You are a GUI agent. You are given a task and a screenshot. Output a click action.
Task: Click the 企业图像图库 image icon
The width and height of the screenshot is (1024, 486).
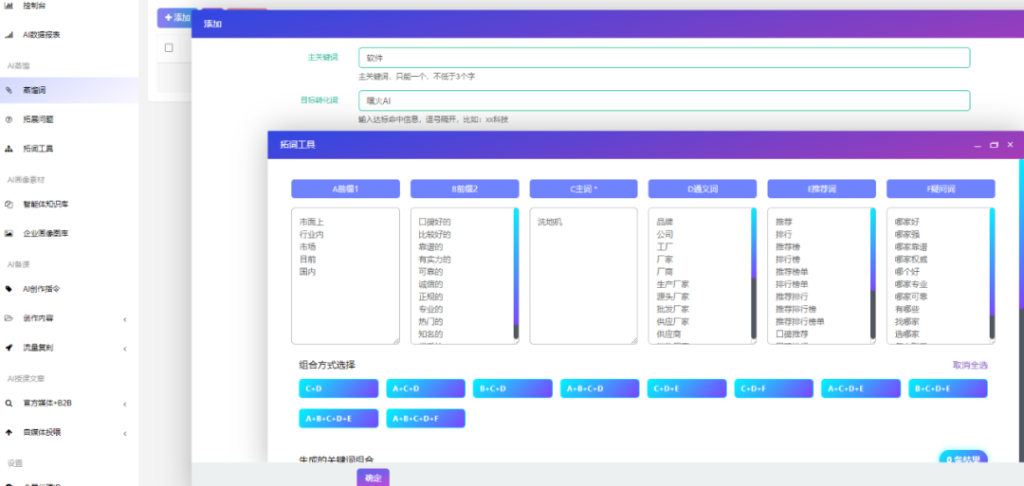click(x=9, y=233)
